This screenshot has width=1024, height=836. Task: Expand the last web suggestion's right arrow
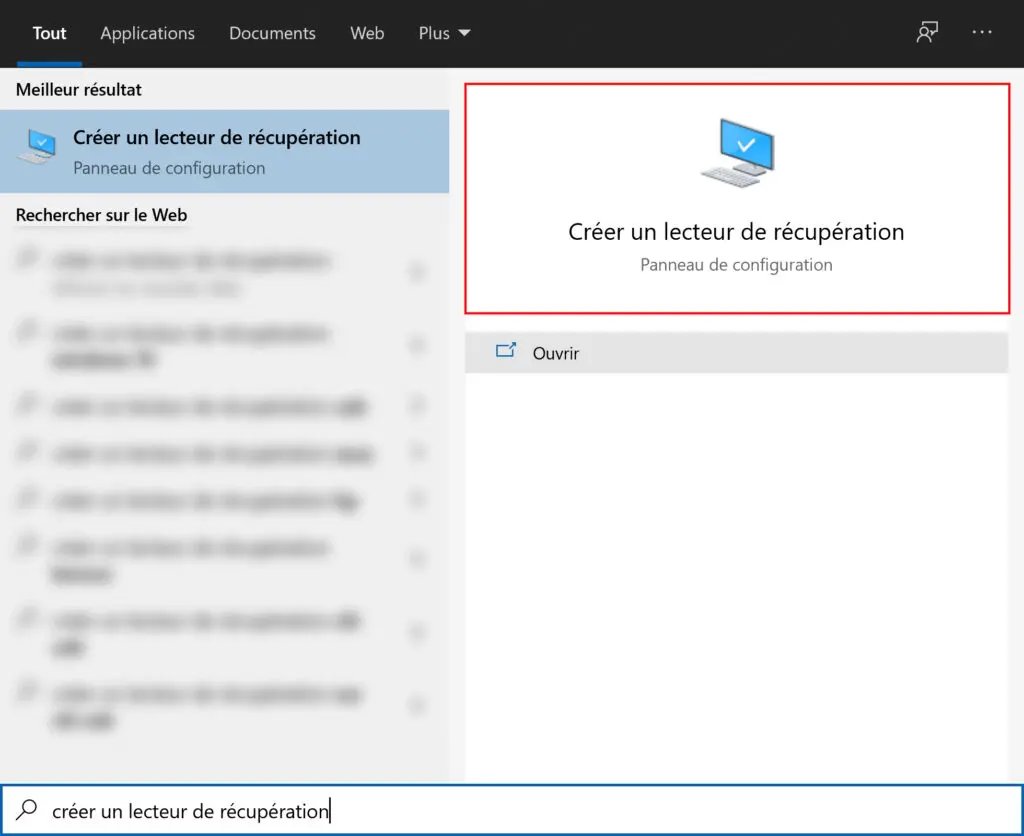[417, 706]
